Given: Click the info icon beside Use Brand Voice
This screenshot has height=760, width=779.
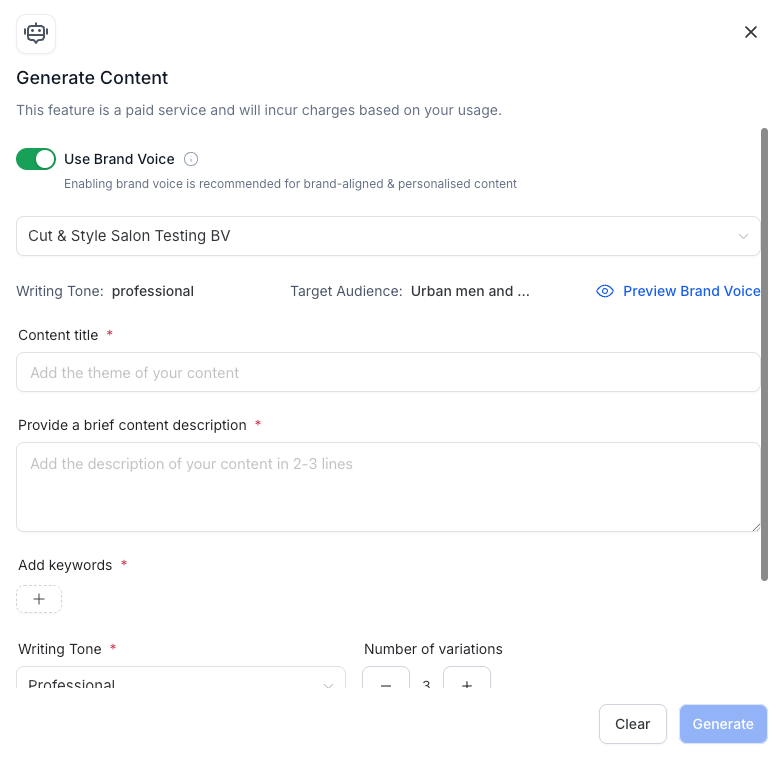Looking at the screenshot, I should [192, 159].
